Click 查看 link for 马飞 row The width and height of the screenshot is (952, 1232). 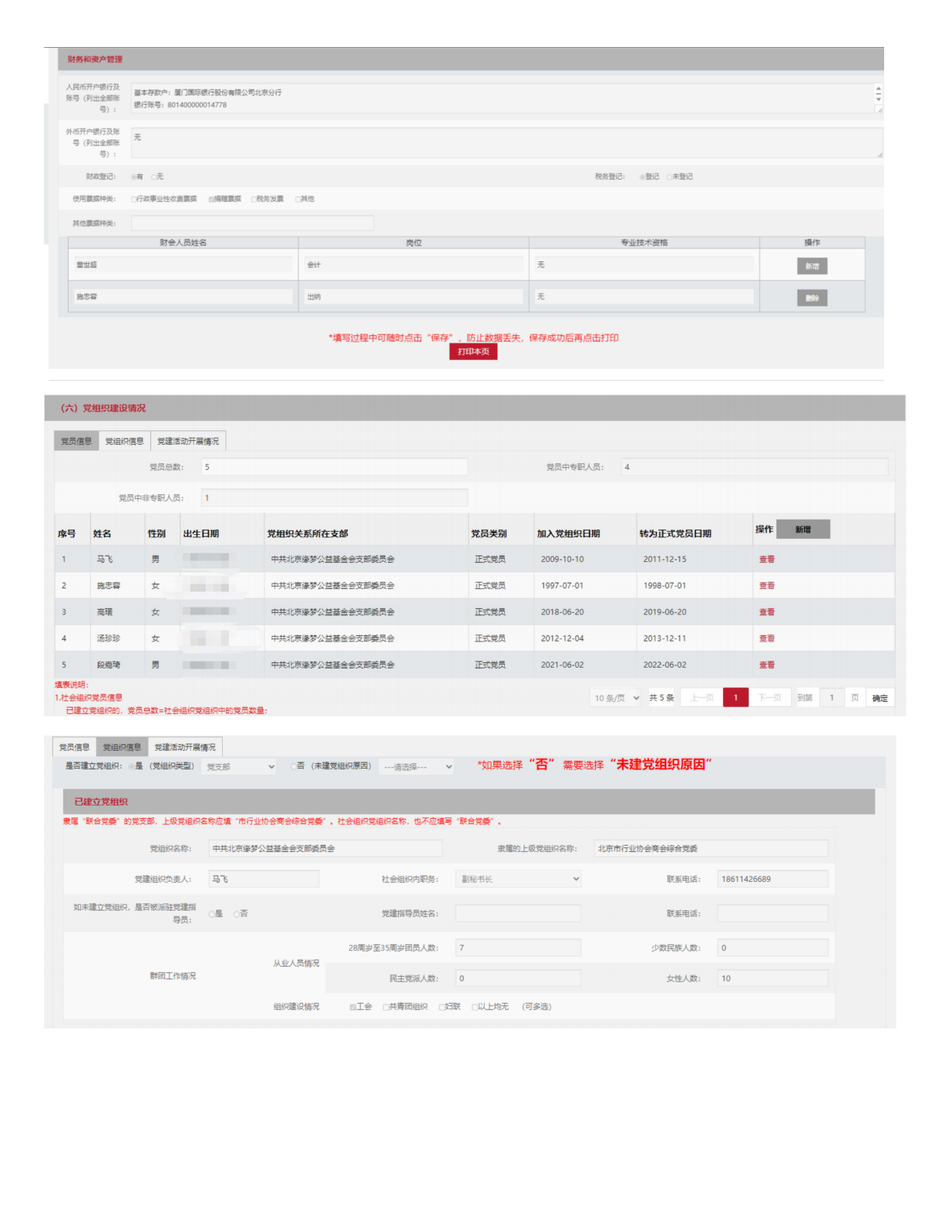(x=767, y=560)
